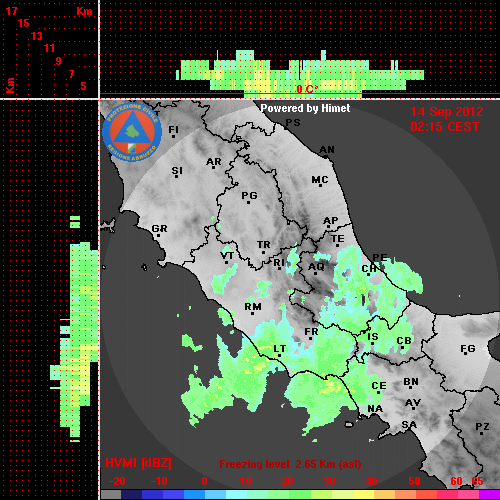Click the 14 Sep 2012 date label

tap(447, 112)
